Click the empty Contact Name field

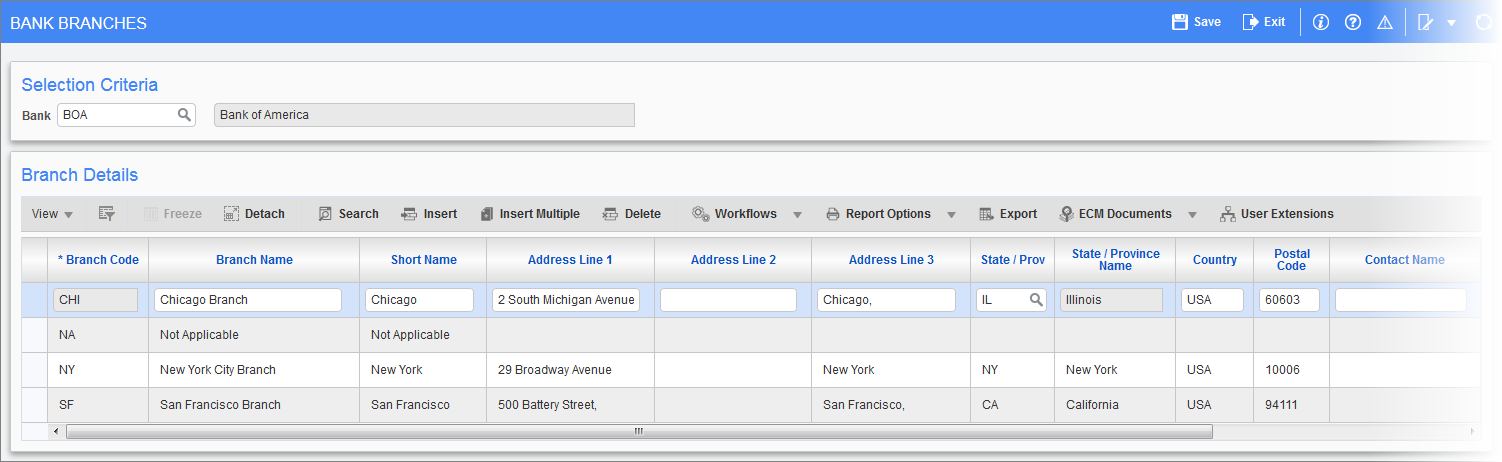click(1401, 300)
